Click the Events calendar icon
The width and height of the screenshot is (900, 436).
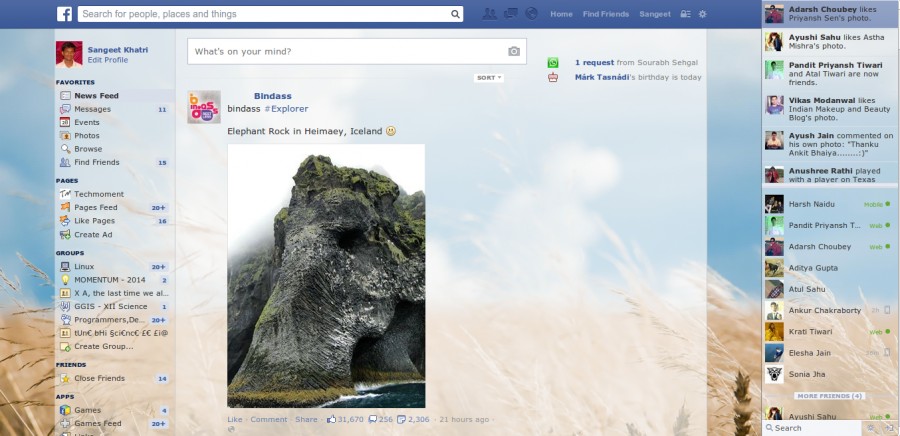tap(65, 122)
